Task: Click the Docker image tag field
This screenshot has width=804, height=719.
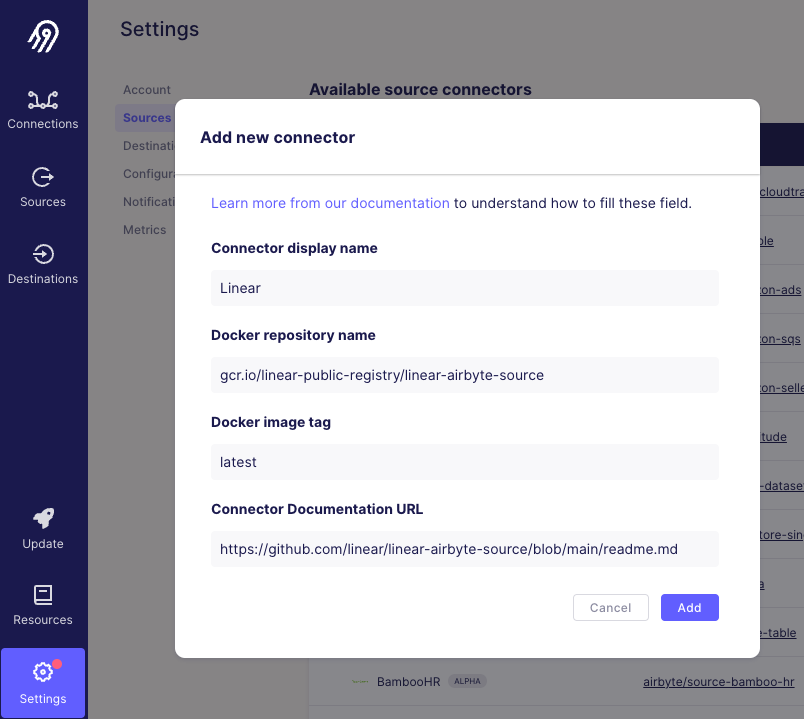Action: [x=464, y=462]
